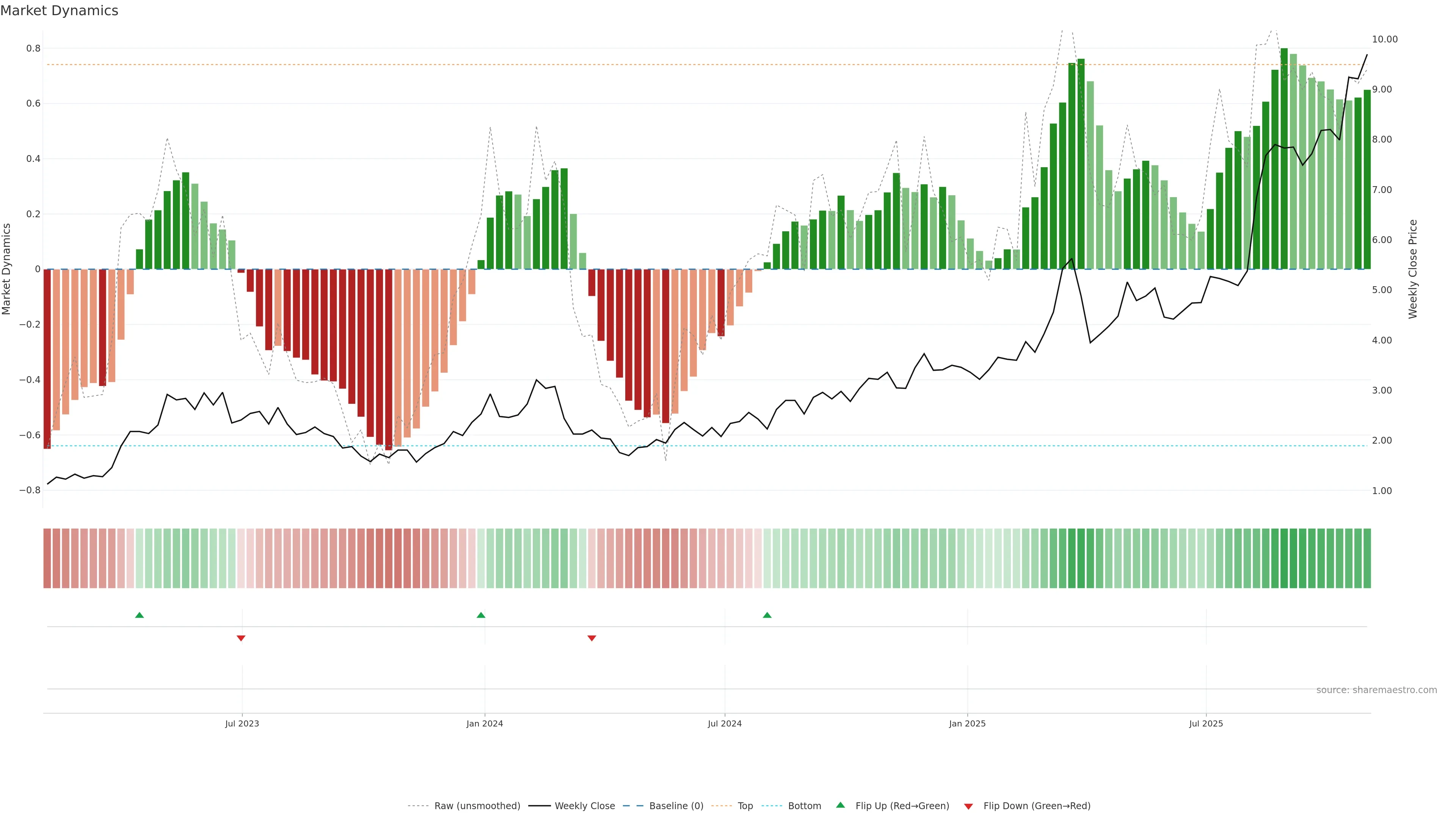Click the flip-up triangle after Jul 2024
This screenshot has height=819, width=1456.
767,615
